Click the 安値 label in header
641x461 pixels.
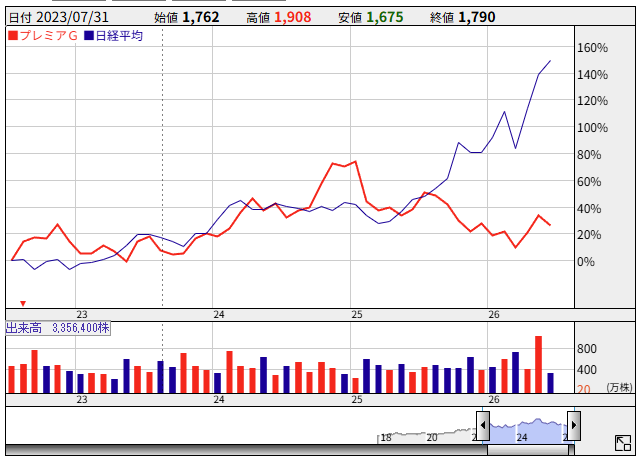[350, 18]
